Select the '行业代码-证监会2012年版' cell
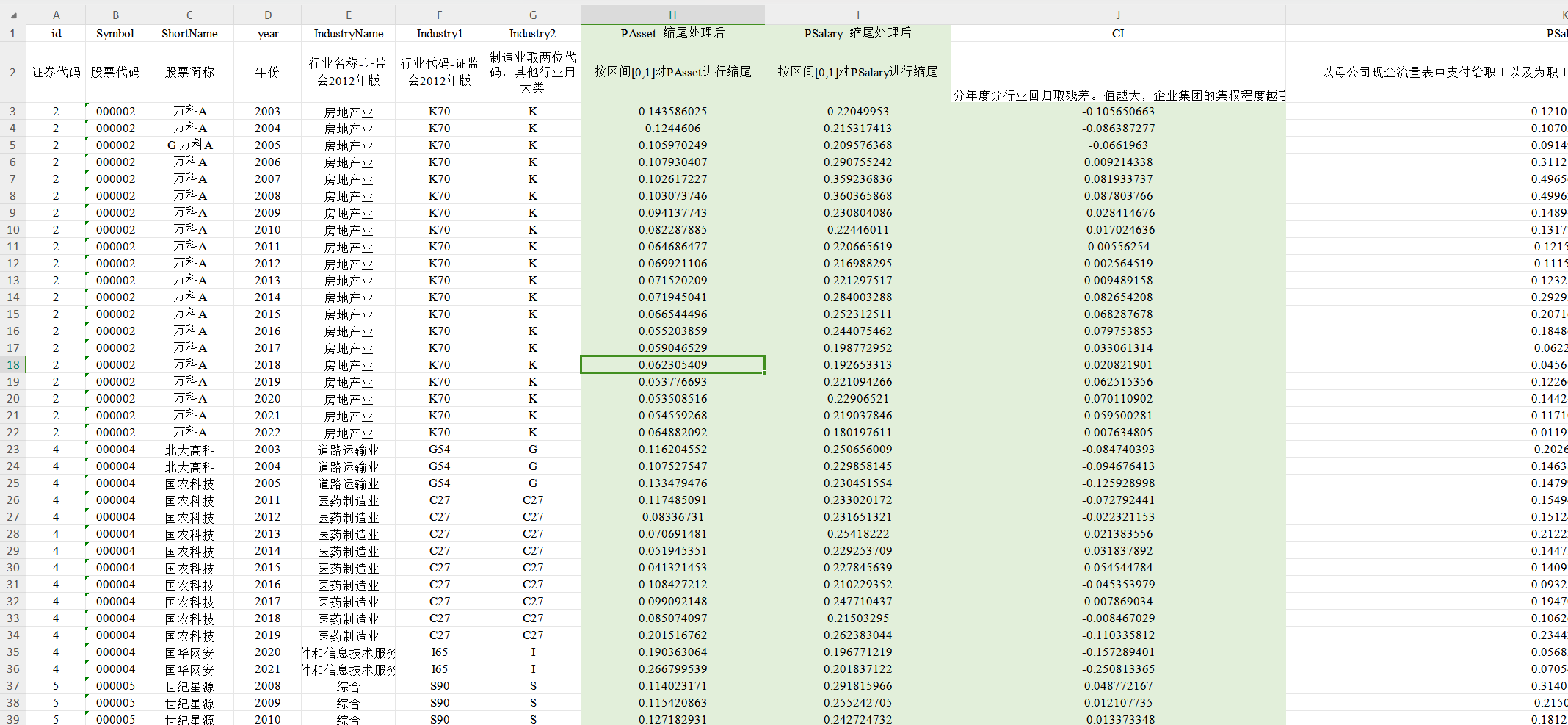Viewport: 1568px width, 725px height. [440, 72]
